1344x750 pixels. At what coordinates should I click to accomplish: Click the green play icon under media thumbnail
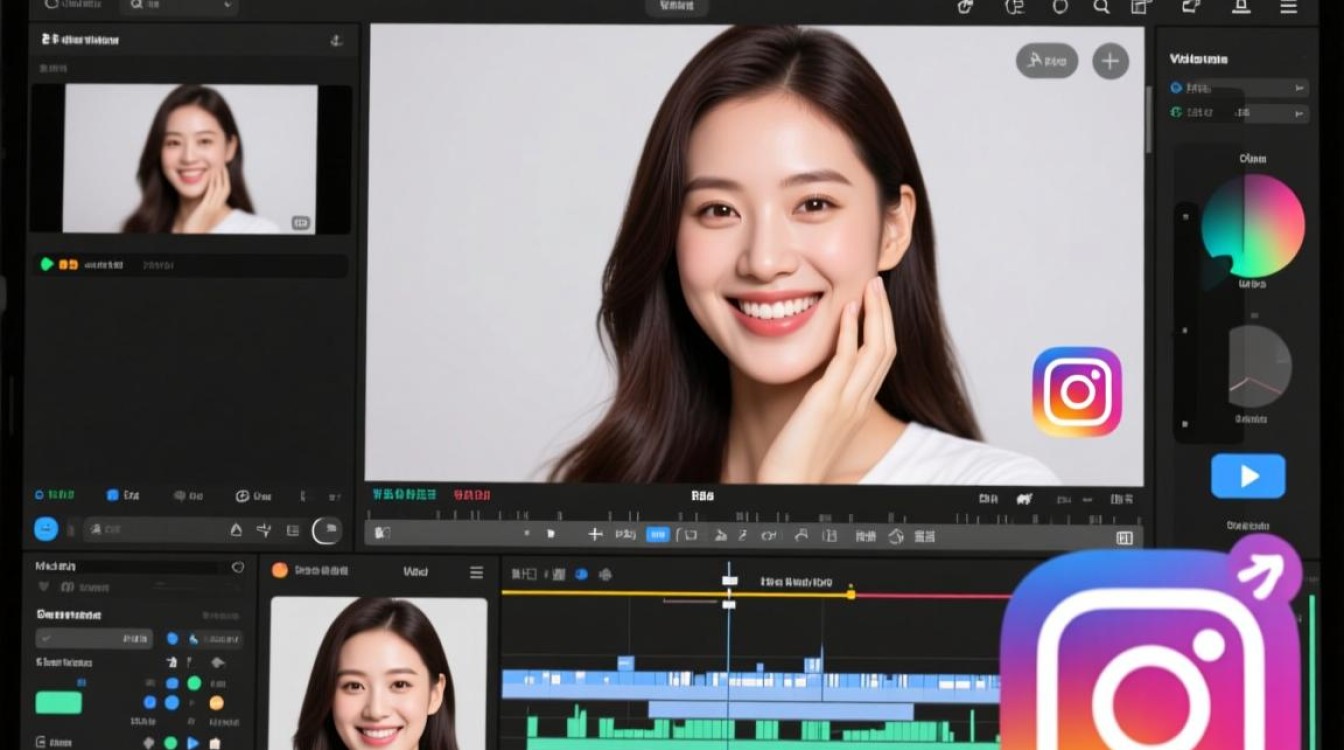pos(46,265)
